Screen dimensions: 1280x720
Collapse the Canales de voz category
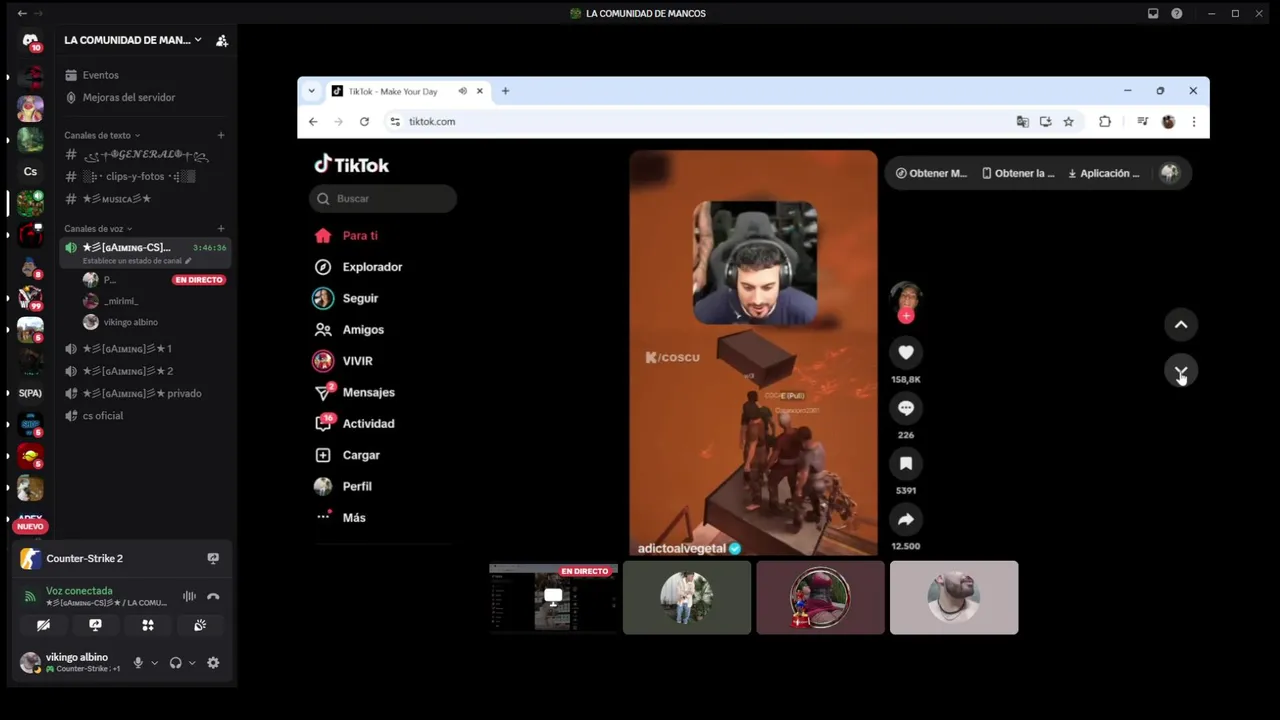98,228
